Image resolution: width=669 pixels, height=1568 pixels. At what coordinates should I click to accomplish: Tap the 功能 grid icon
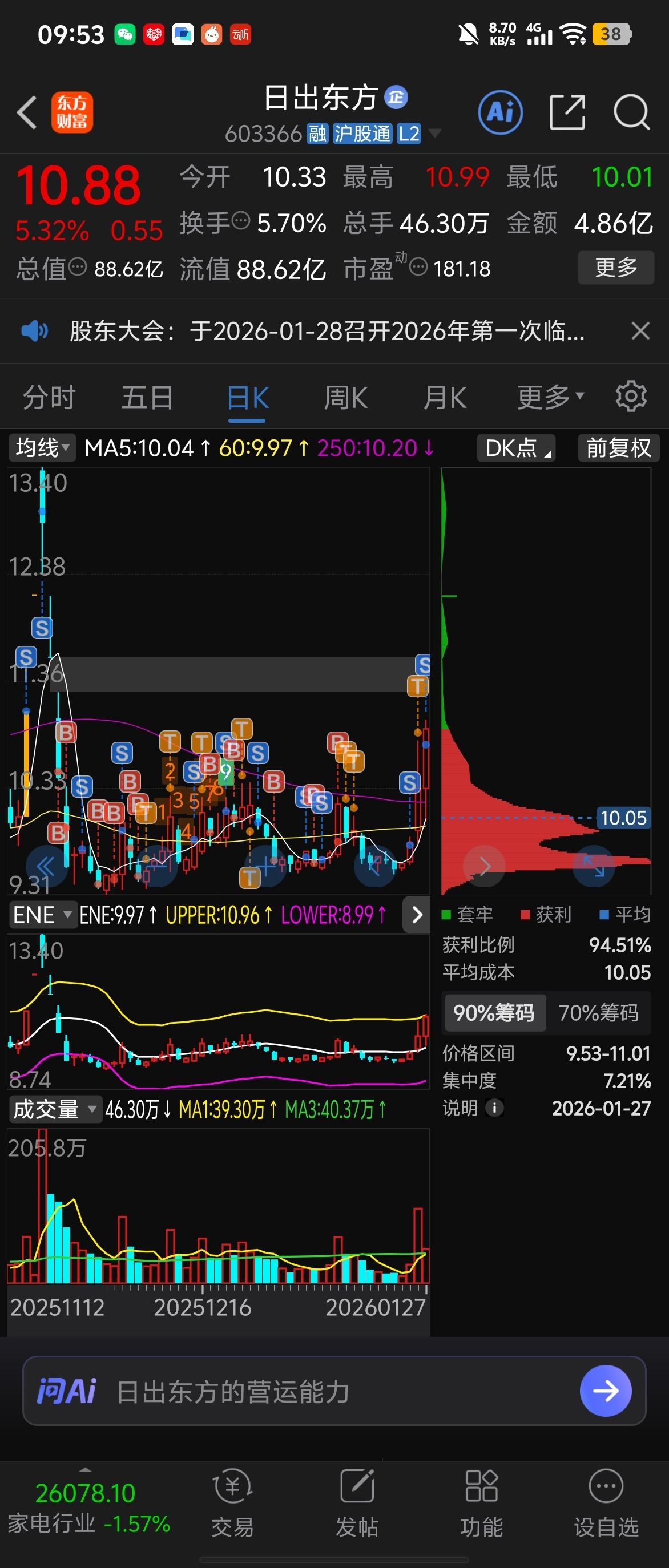(x=482, y=1486)
